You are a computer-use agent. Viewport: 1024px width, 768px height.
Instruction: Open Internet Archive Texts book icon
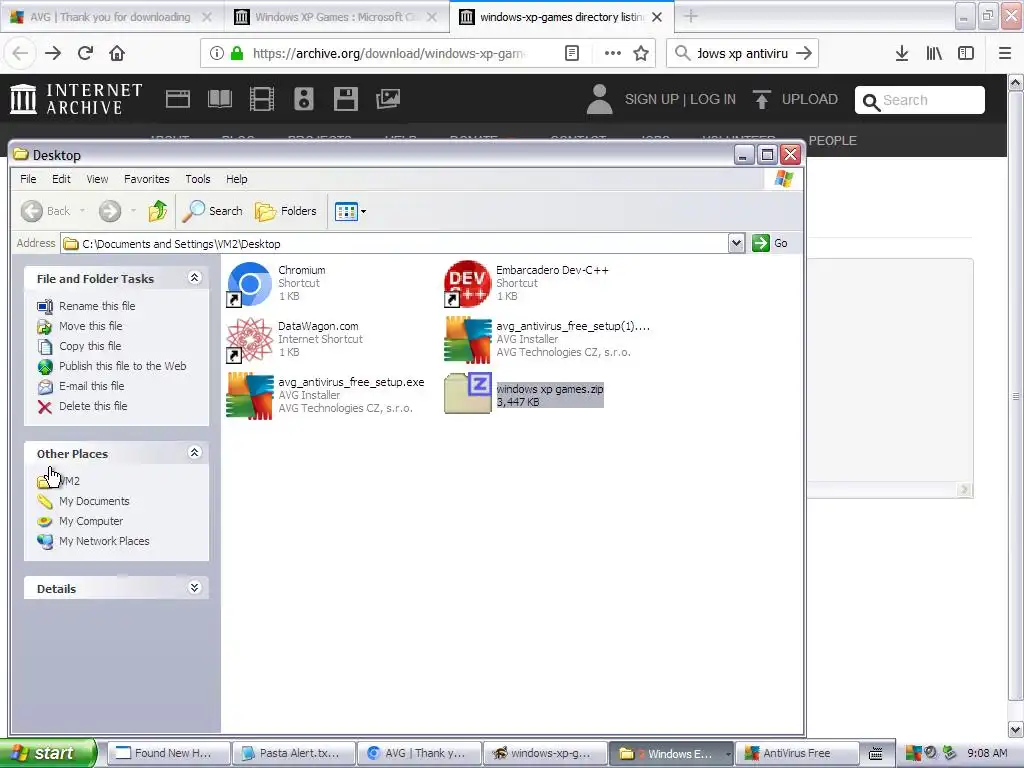tap(220, 99)
